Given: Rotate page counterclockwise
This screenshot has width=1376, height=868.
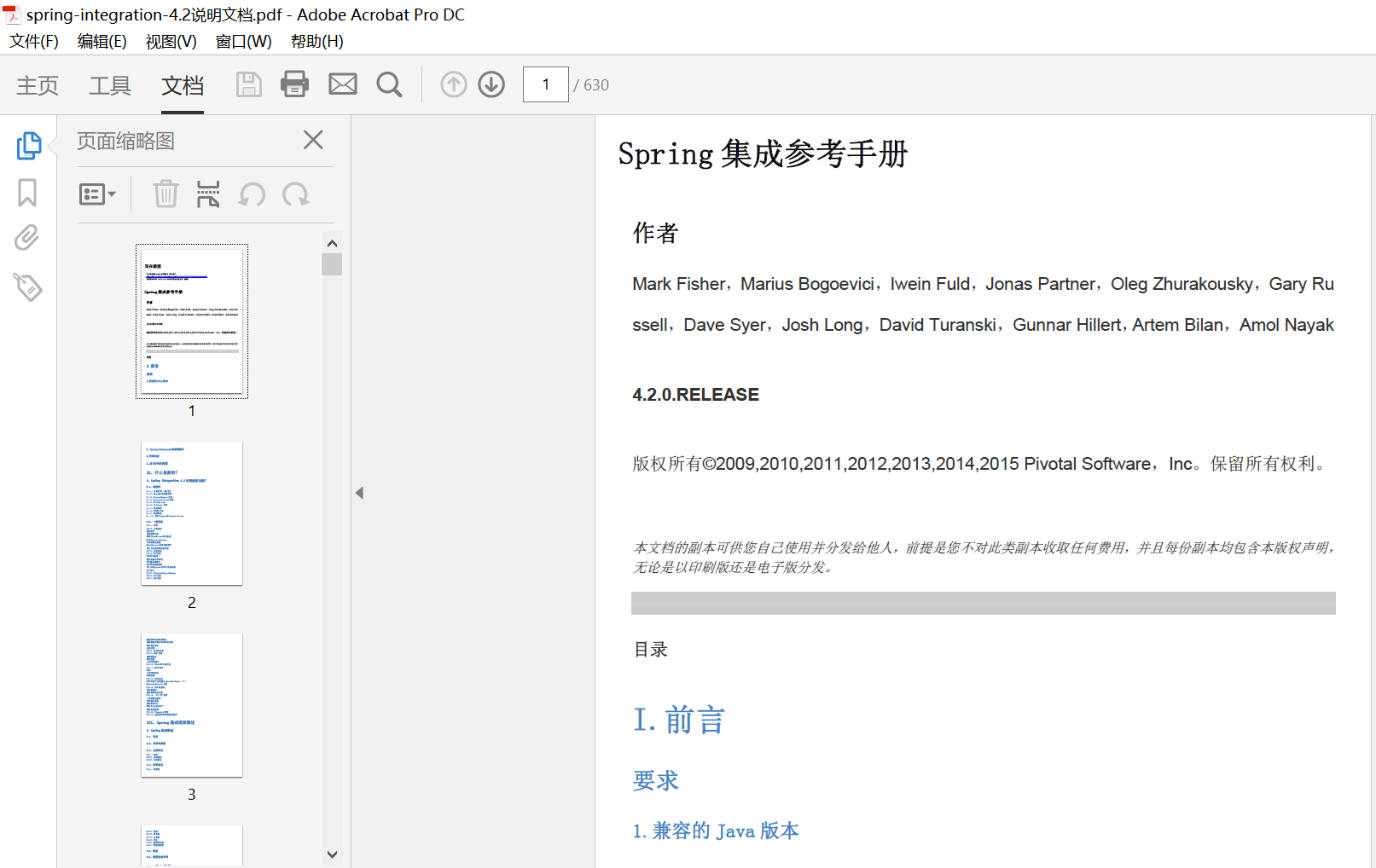Looking at the screenshot, I should pyautogui.click(x=252, y=195).
